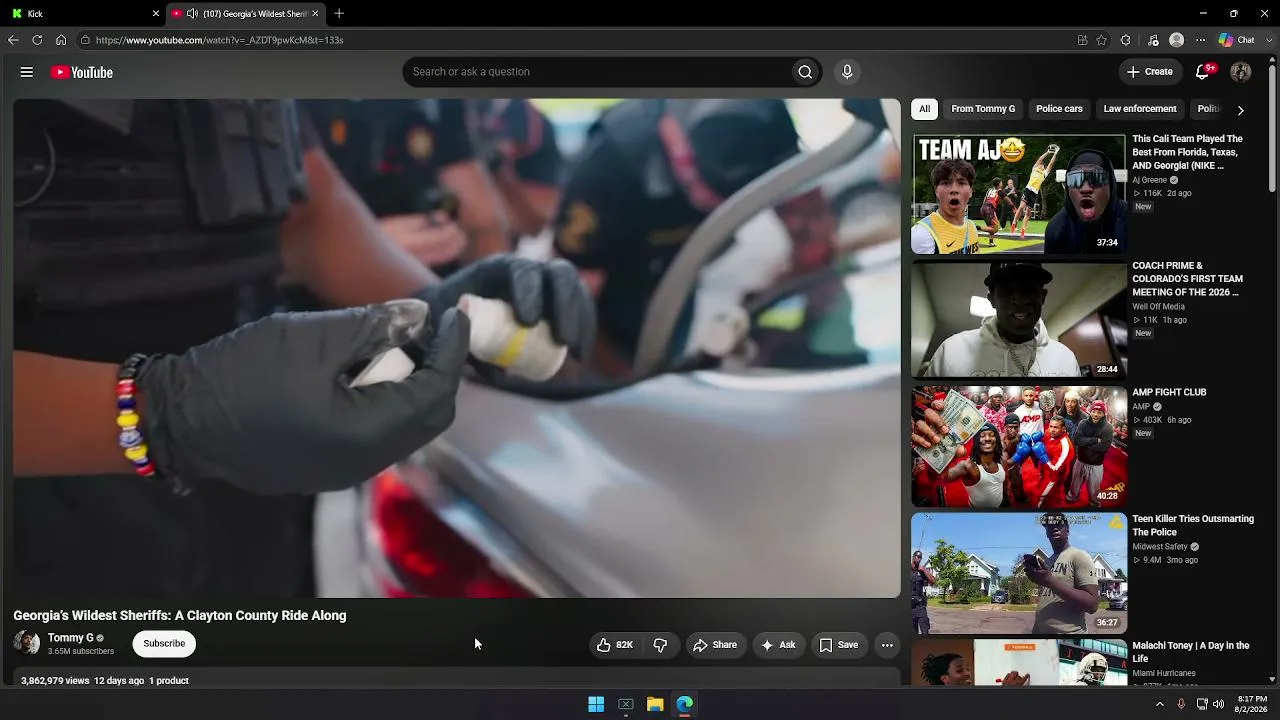Go back with the browser back arrow

tap(13, 40)
